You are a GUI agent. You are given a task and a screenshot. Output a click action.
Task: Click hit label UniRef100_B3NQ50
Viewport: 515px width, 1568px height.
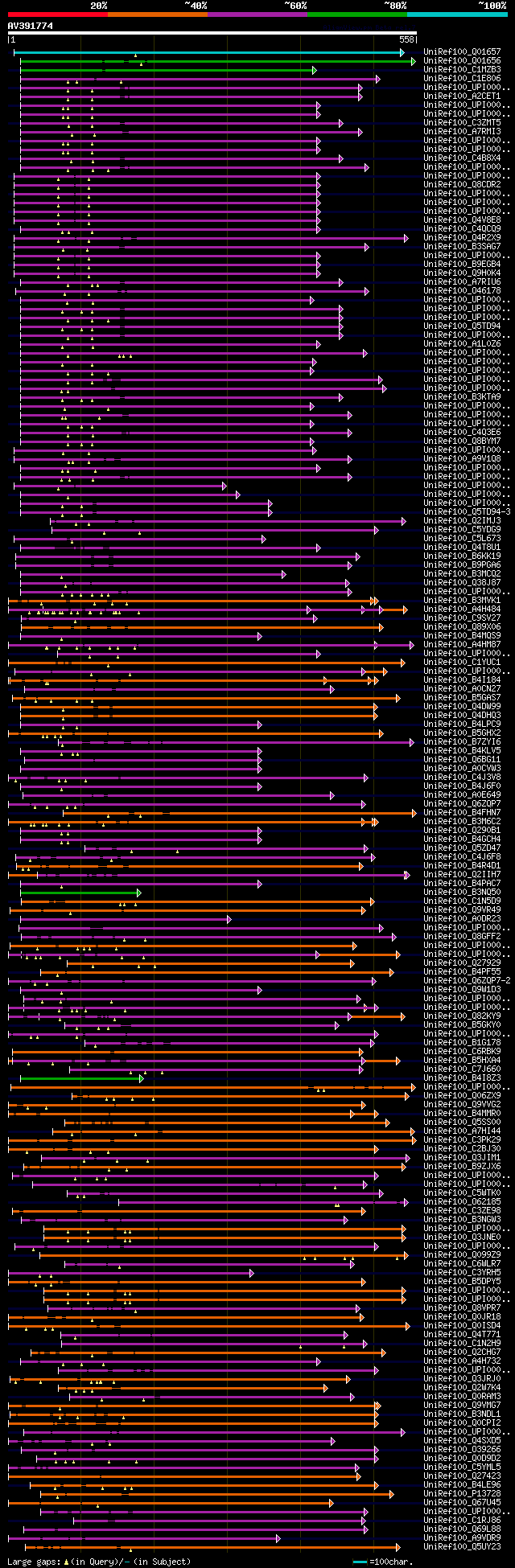point(462,893)
